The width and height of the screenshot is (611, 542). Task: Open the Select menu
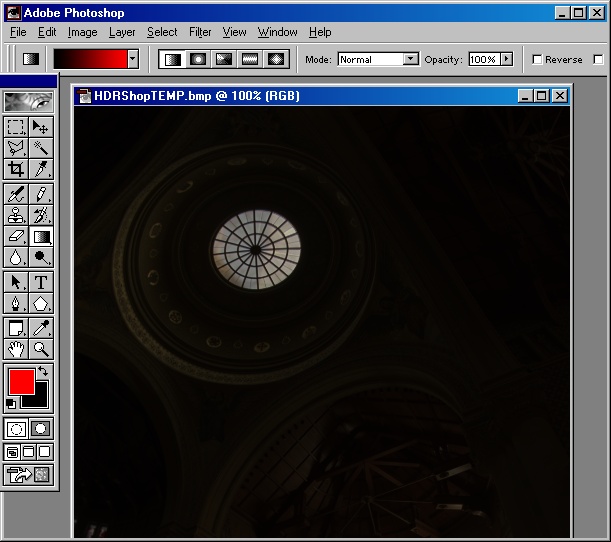pyautogui.click(x=162, y=32)
